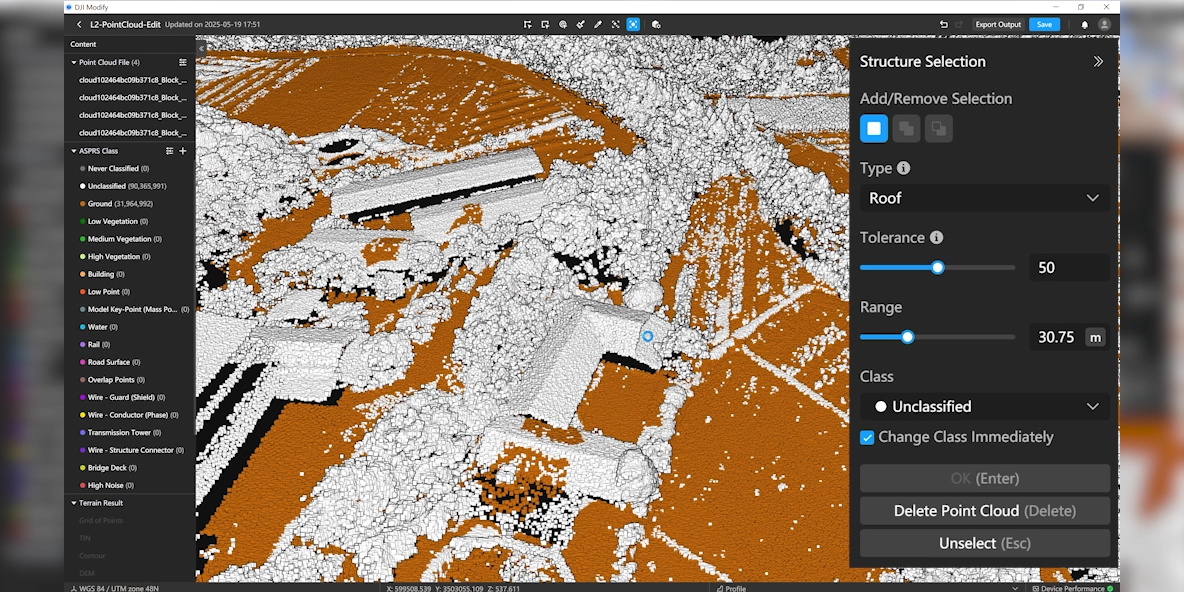This screenshot has height=592, width=1184.
Task: Select the Building class entry
Action: pyautogui.click(x=100, y=274)
